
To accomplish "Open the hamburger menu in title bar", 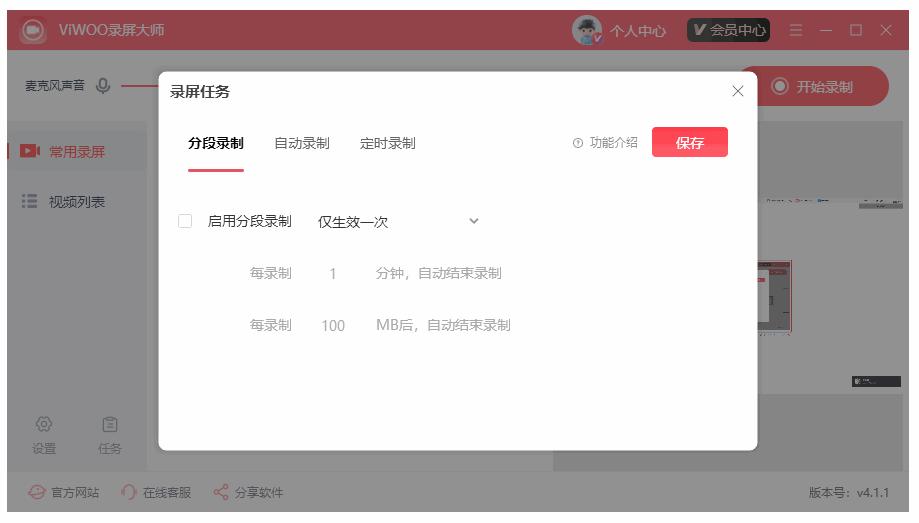I will pyautogui.click(x=796, y=30).
